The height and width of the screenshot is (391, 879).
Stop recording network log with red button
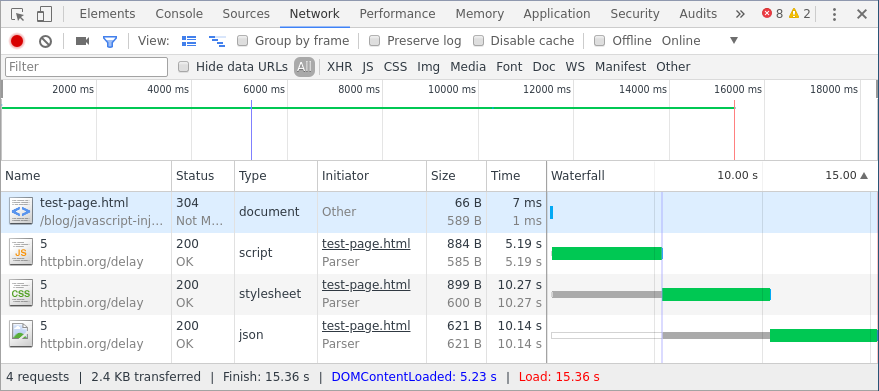[x=17, y=41]
